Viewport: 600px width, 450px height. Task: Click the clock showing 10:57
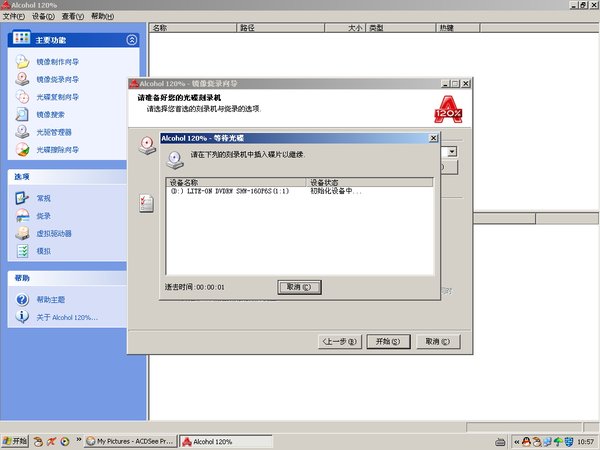pos(585,442)
